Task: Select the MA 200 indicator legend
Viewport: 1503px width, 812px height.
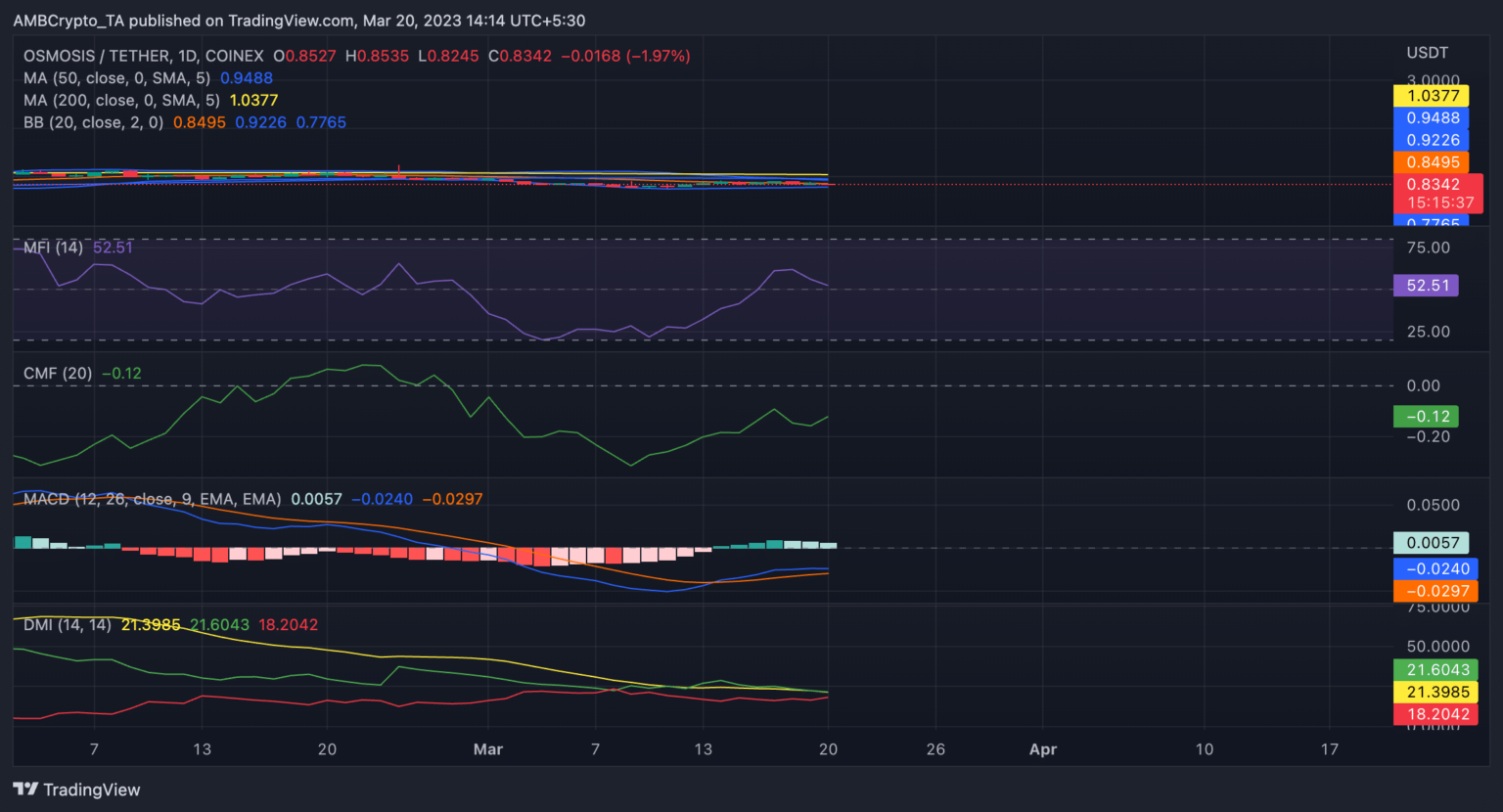Action: 121,100
